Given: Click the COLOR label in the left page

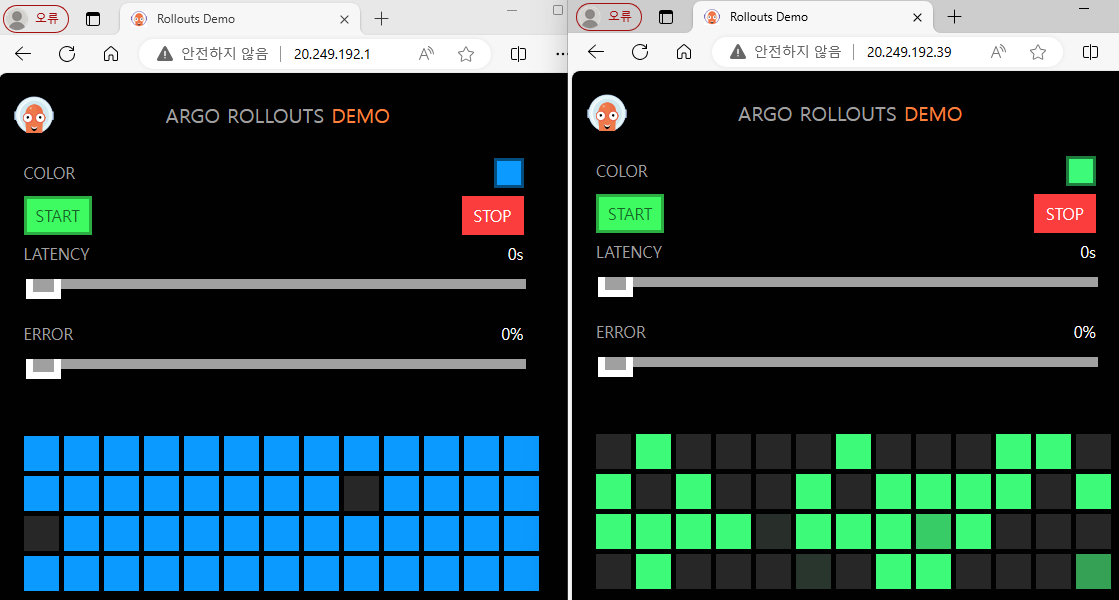Looking at the screenshot, I should pos(49,173).
